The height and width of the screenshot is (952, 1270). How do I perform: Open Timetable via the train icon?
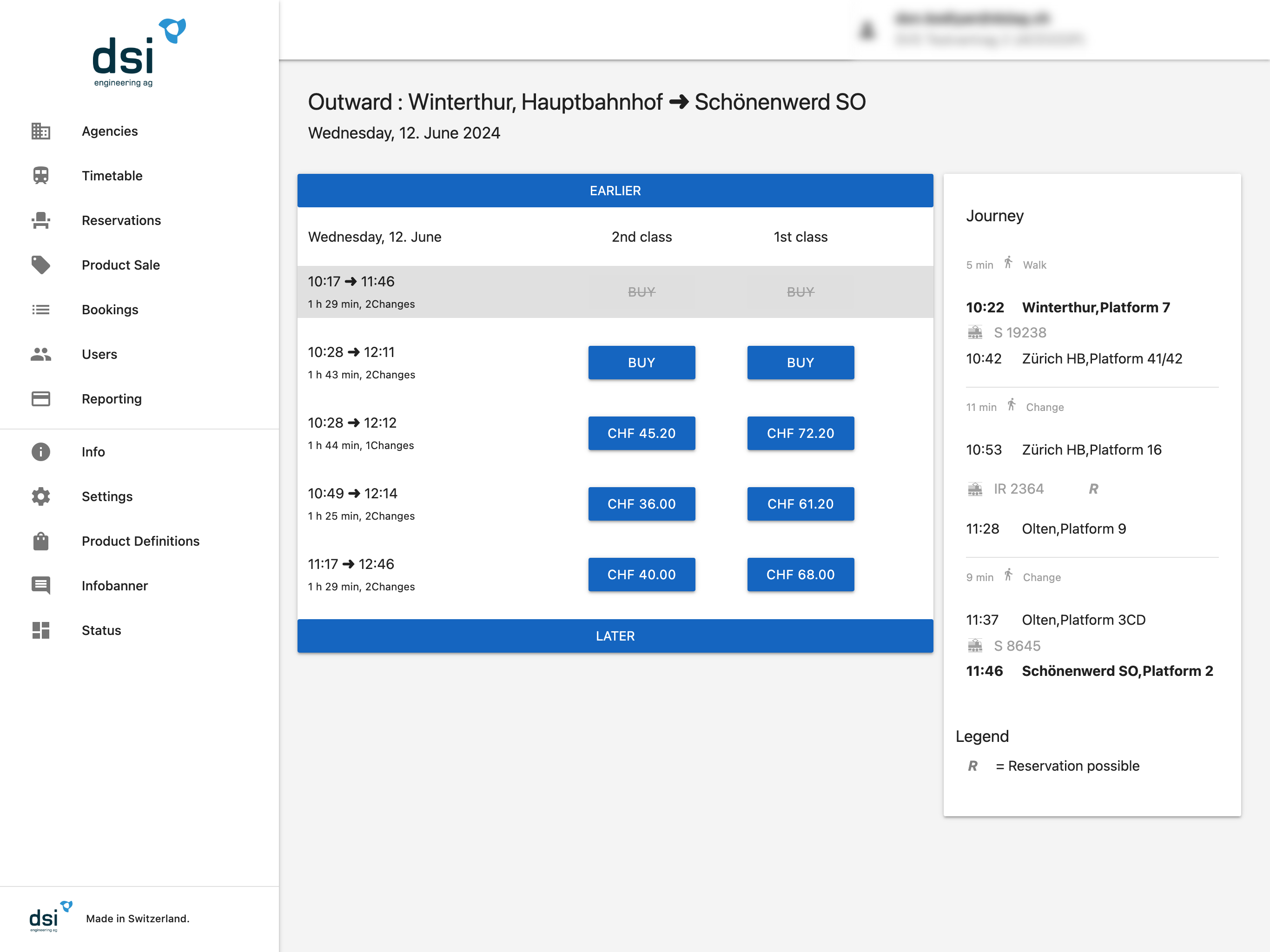[40, 176]
